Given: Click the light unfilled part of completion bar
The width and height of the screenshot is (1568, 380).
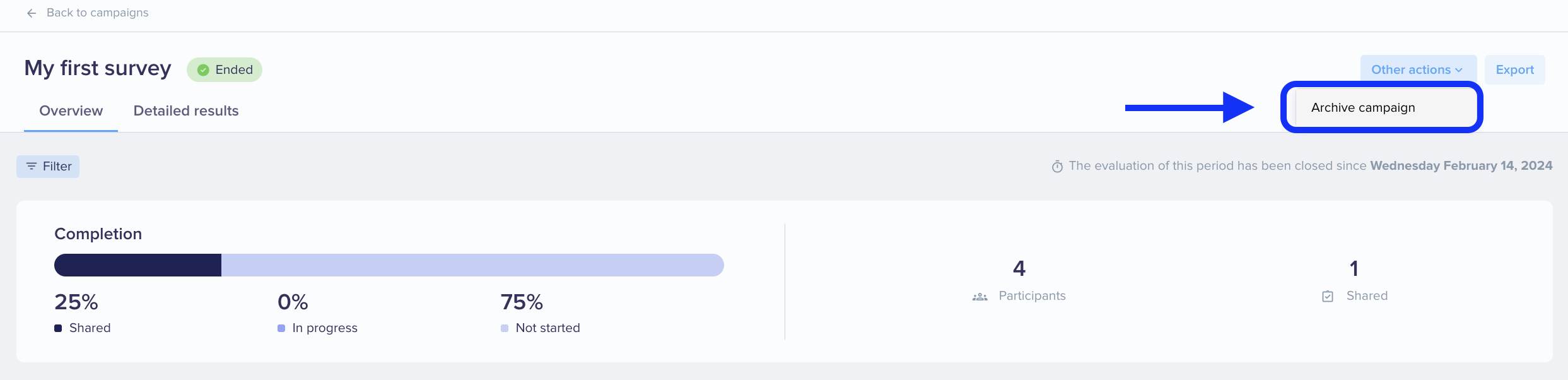Looking at the screenshot, I should (472, 265).
